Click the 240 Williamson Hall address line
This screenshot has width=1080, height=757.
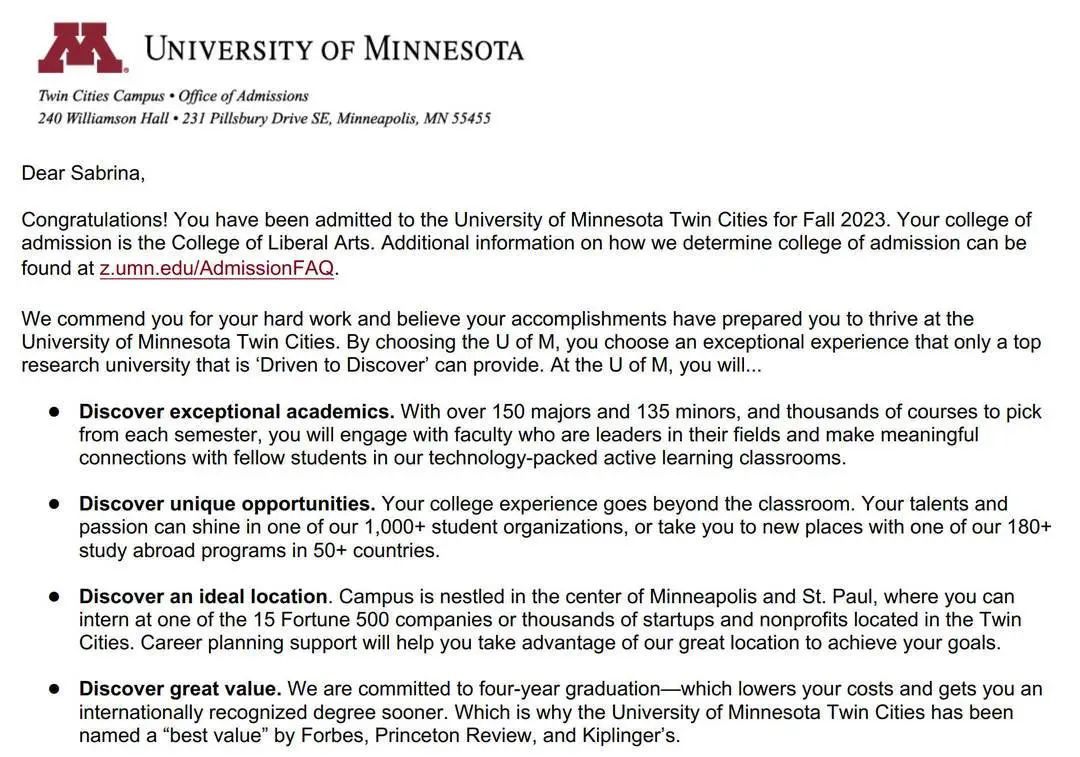[264, 118]
